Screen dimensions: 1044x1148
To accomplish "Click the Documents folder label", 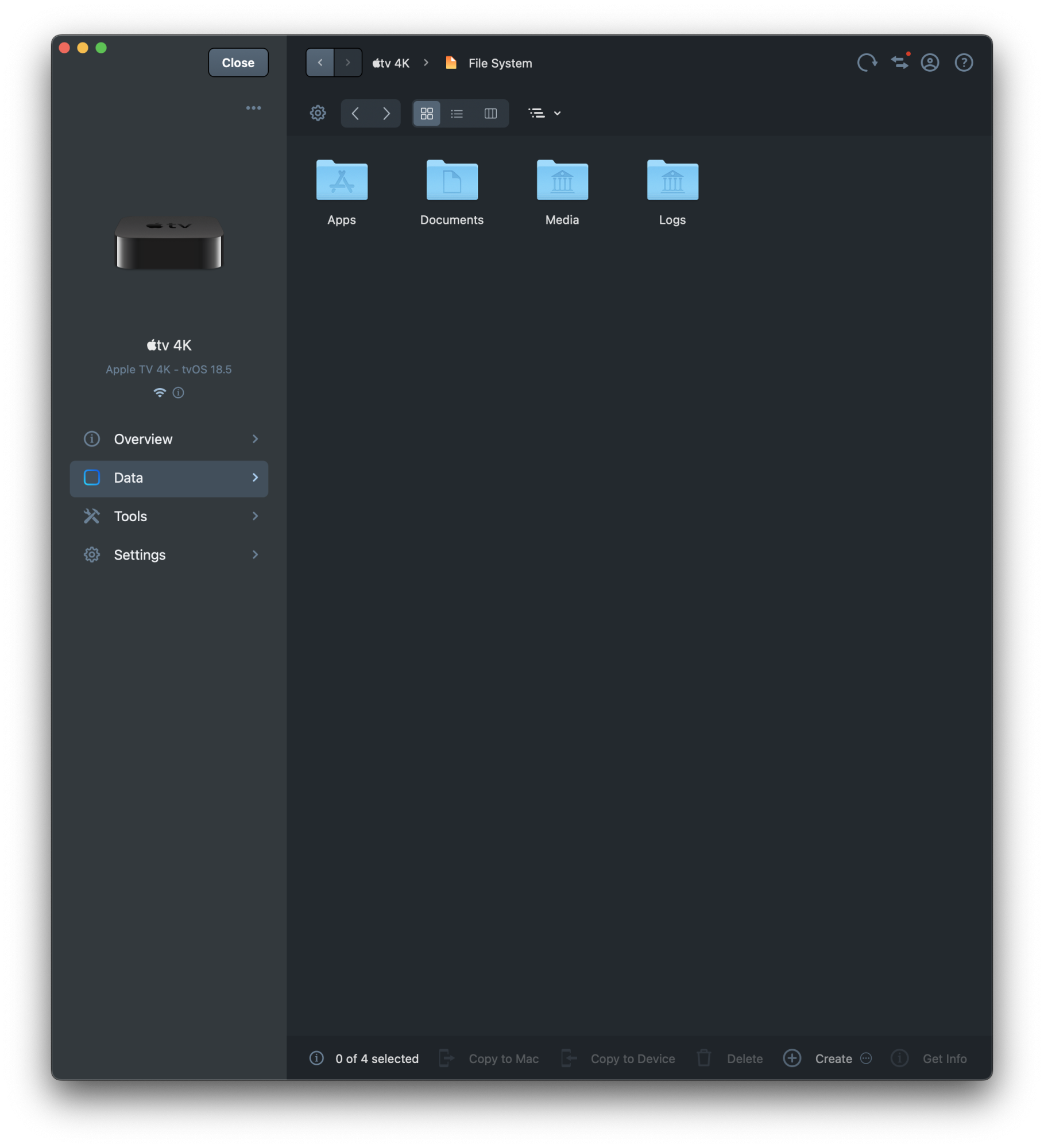I will click(x=452, y=220).
